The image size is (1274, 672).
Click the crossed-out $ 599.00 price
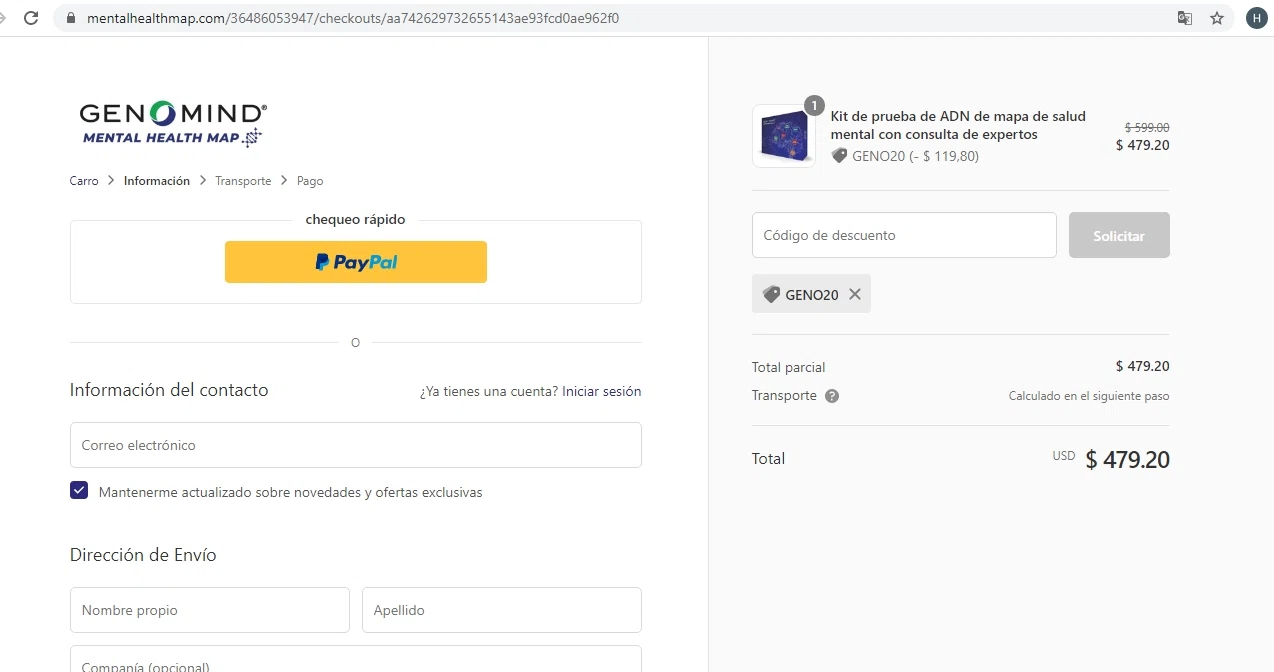coord(1147,128)
